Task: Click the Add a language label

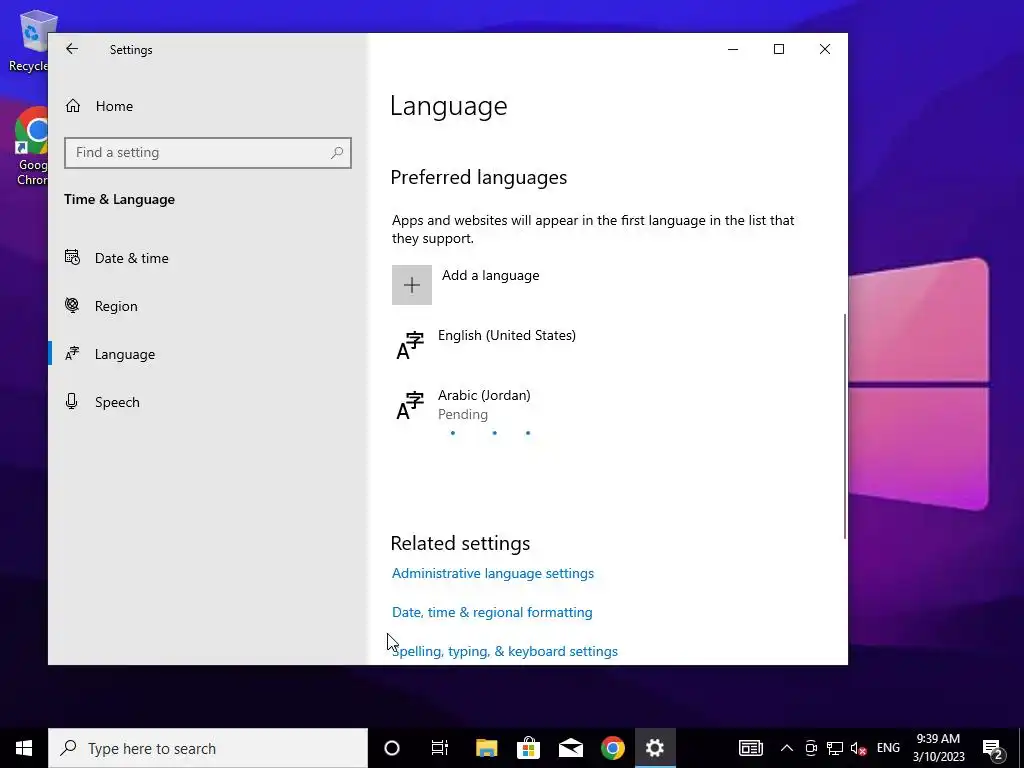Action: (490, 276)
